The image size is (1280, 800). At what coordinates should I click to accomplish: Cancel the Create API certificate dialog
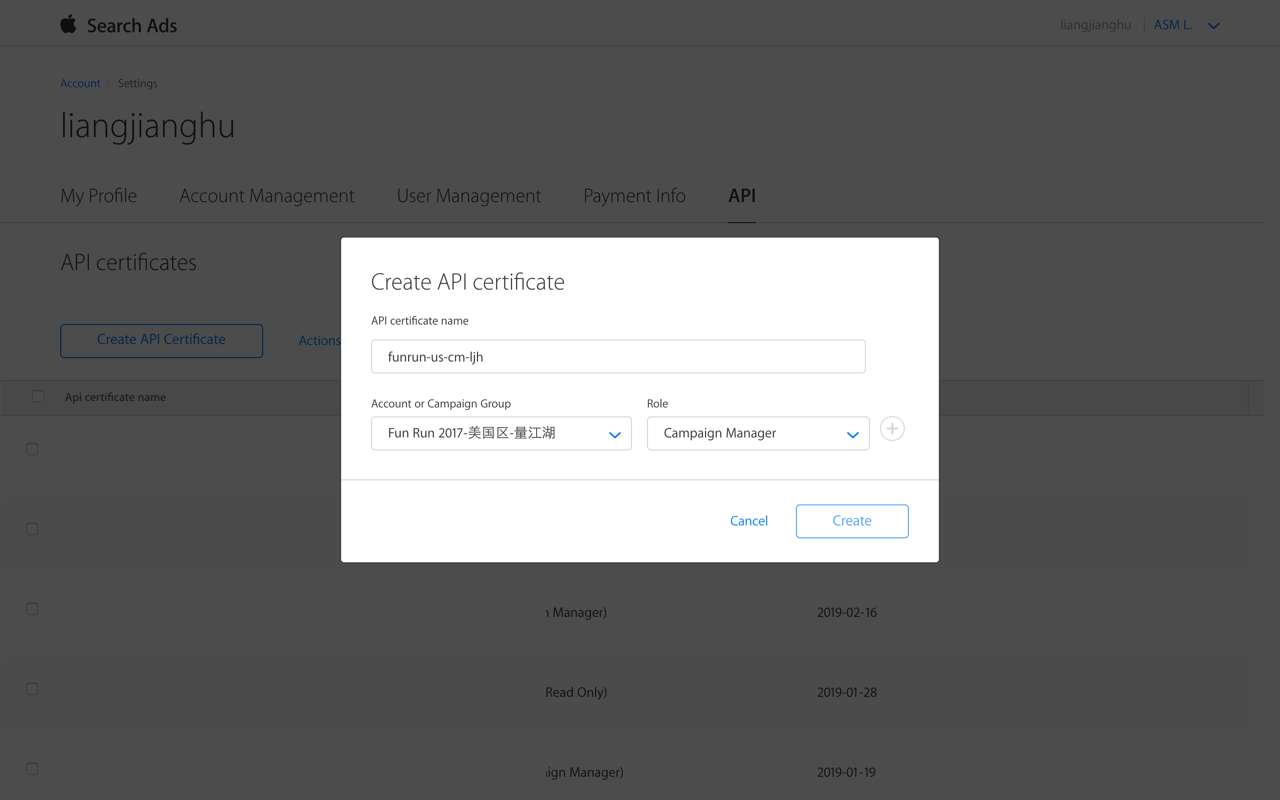click(x=748, y=521)
